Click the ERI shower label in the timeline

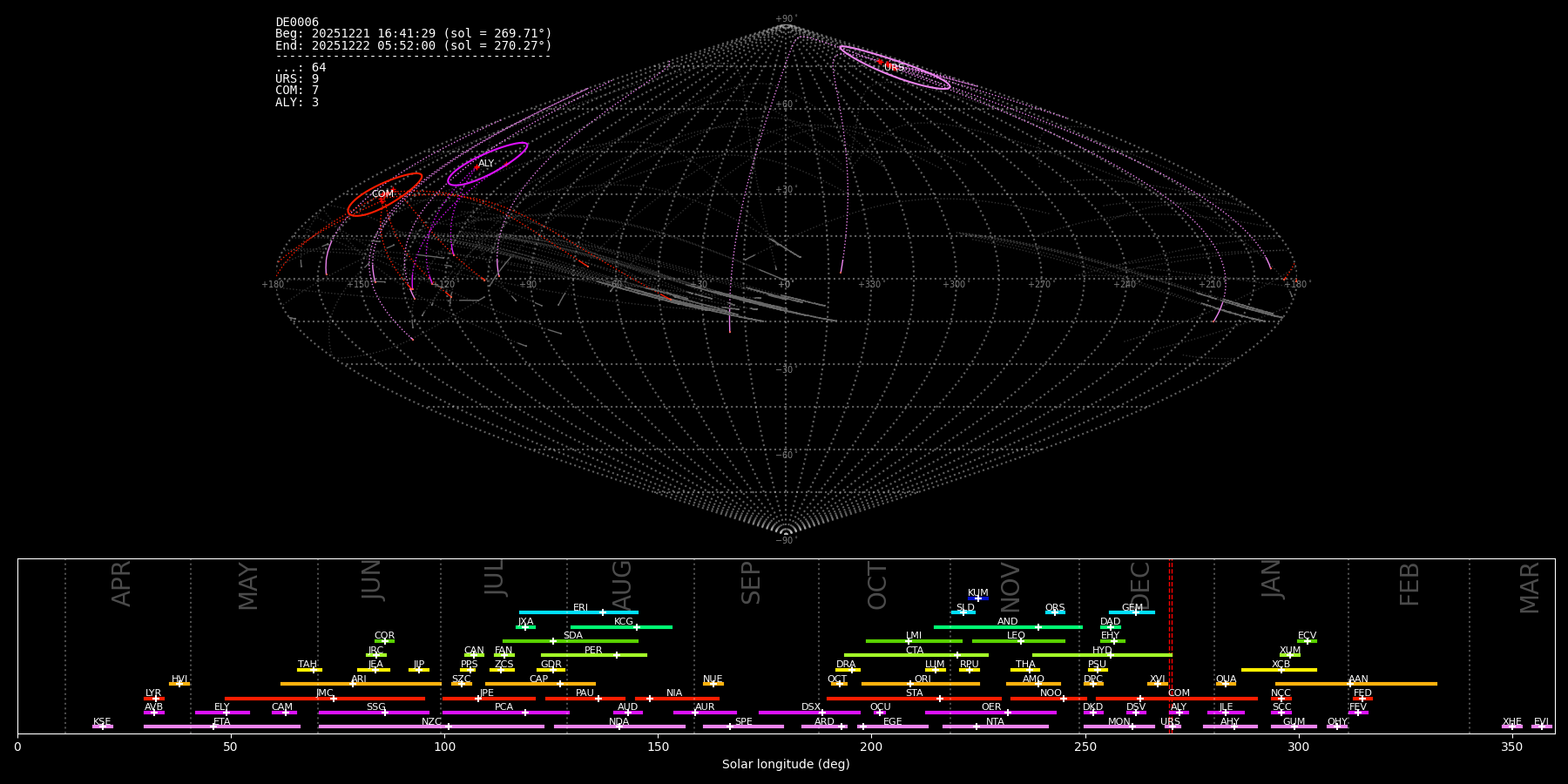(581, 608)
